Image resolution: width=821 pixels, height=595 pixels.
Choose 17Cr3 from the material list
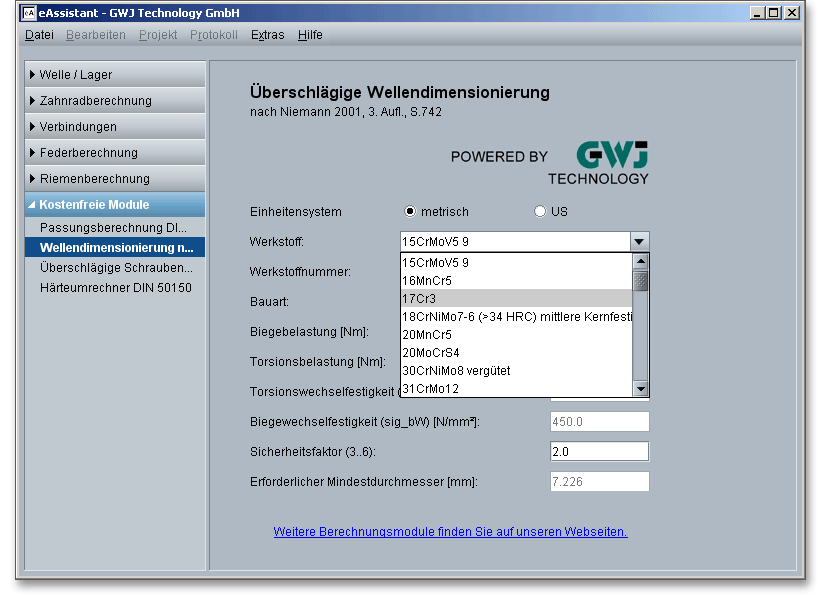pyautogui.click(x=515, y=299)
